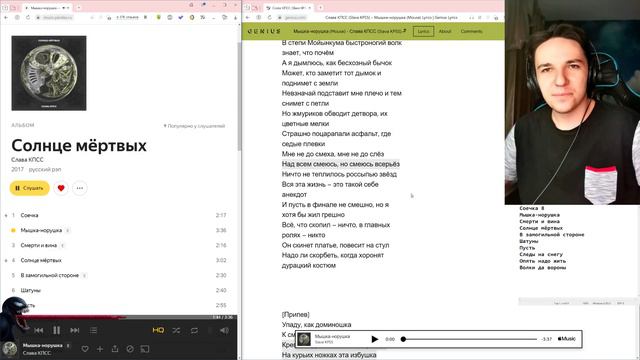Screen dimensions: 640x360
Task: Toggle repeat mode in player
Action: pyautogui.click(x=194, y=330)
